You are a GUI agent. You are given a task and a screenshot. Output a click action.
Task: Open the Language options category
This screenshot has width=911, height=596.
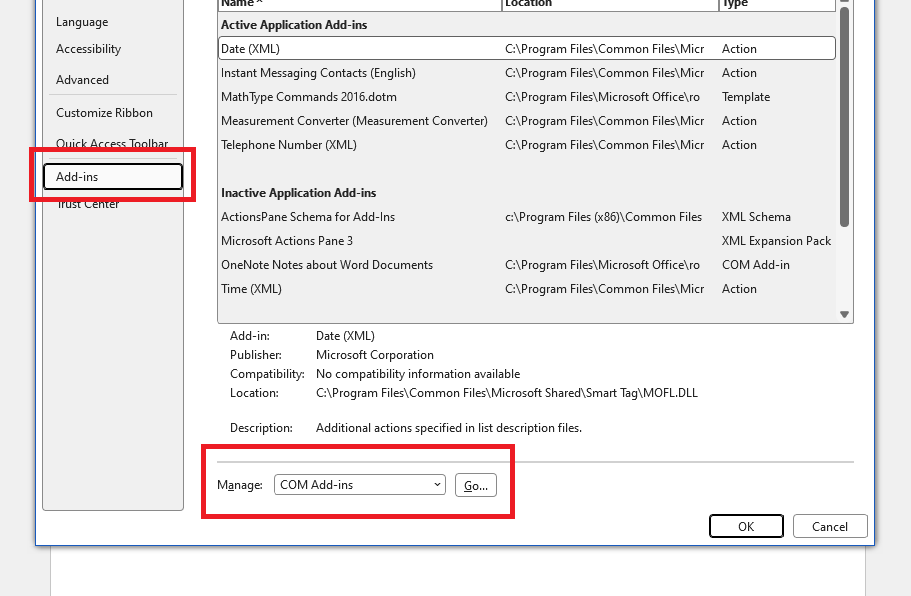click(x=82, y=22)
